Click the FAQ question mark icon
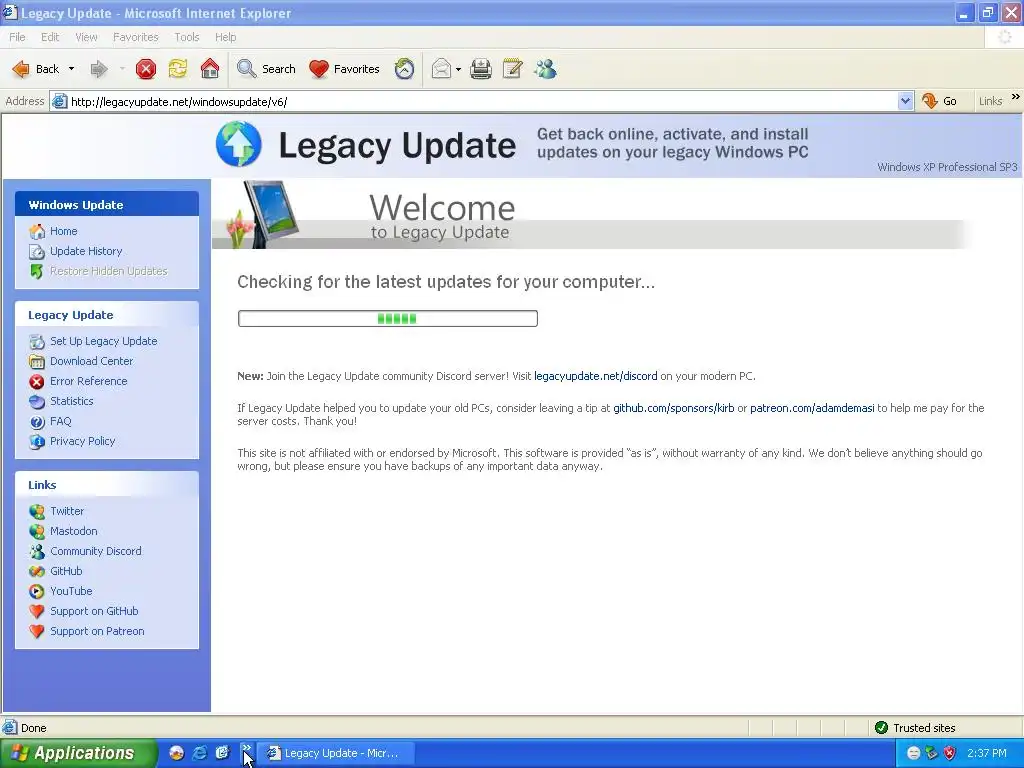This screenshot has height=768, width=1024. point(37,422)
